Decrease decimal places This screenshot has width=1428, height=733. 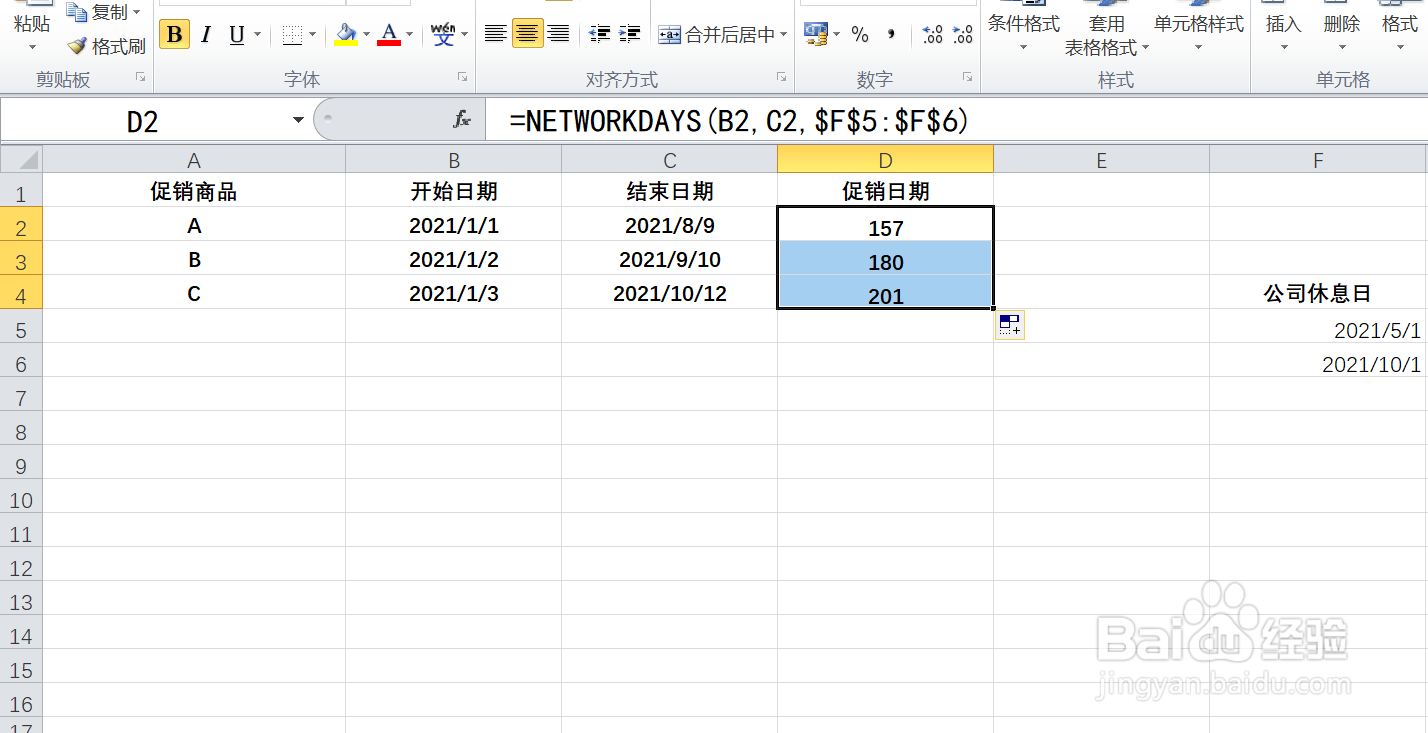pos(963,35)
